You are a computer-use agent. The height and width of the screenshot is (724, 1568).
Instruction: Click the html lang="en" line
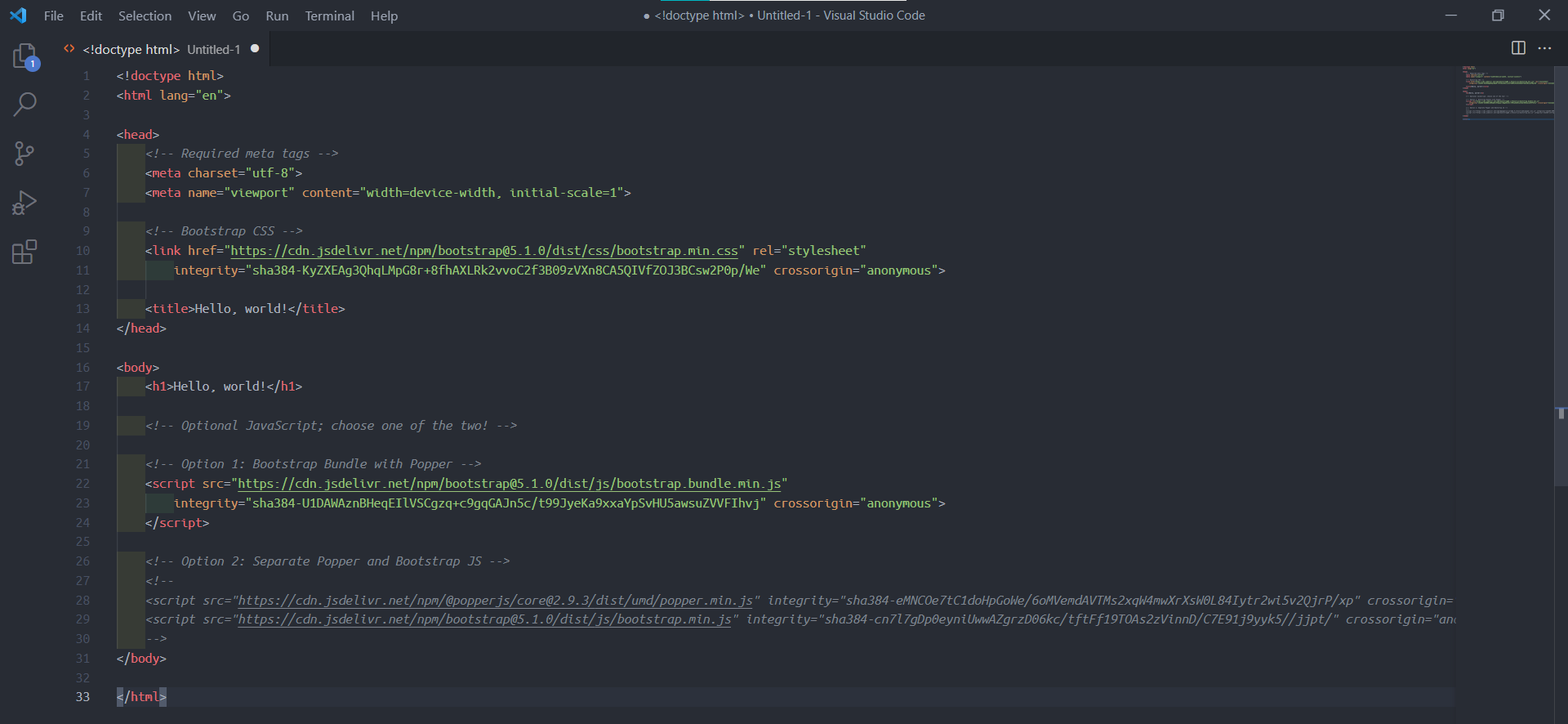click(x=173, y=96)
